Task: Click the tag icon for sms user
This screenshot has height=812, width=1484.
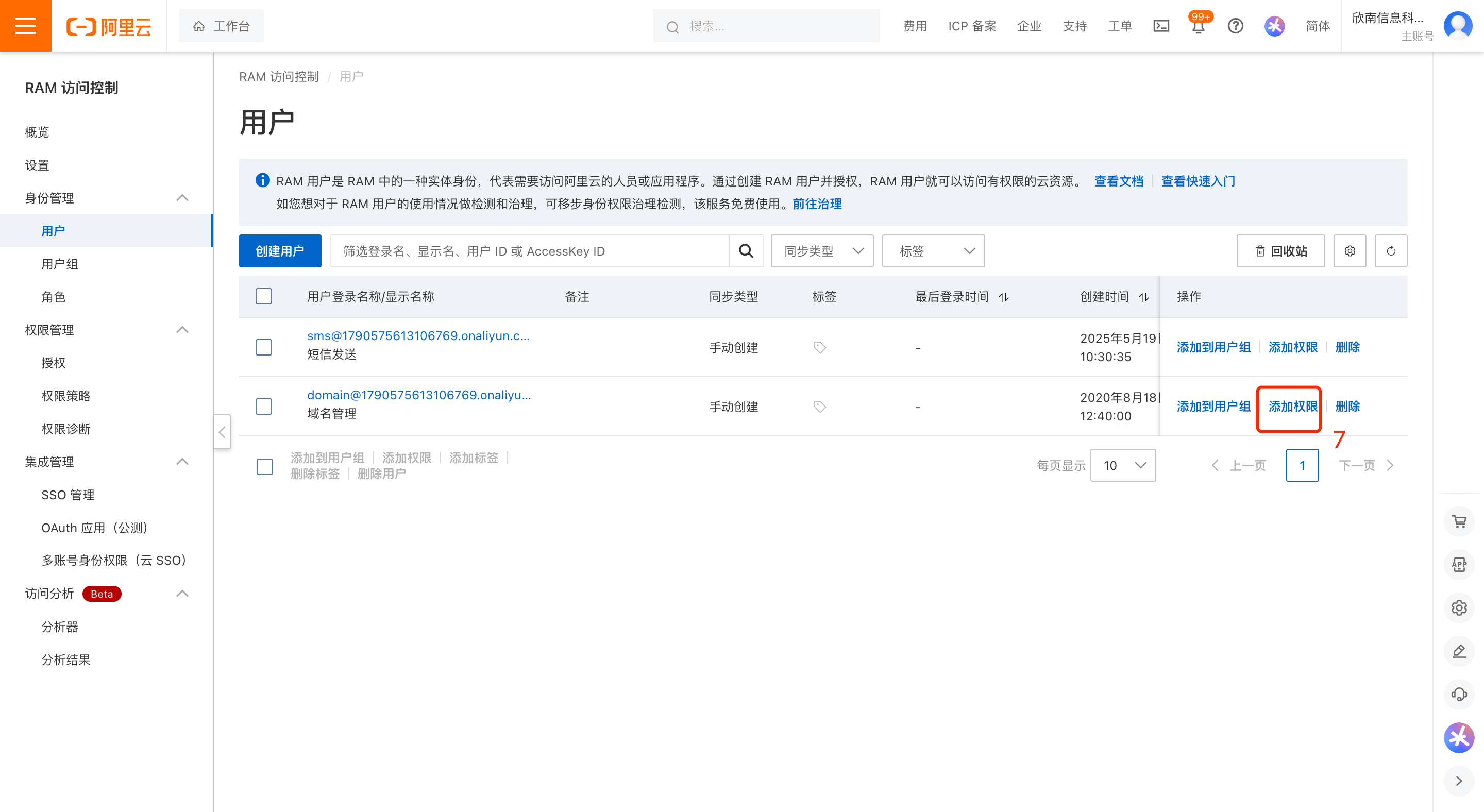Action: coord(820,347)
